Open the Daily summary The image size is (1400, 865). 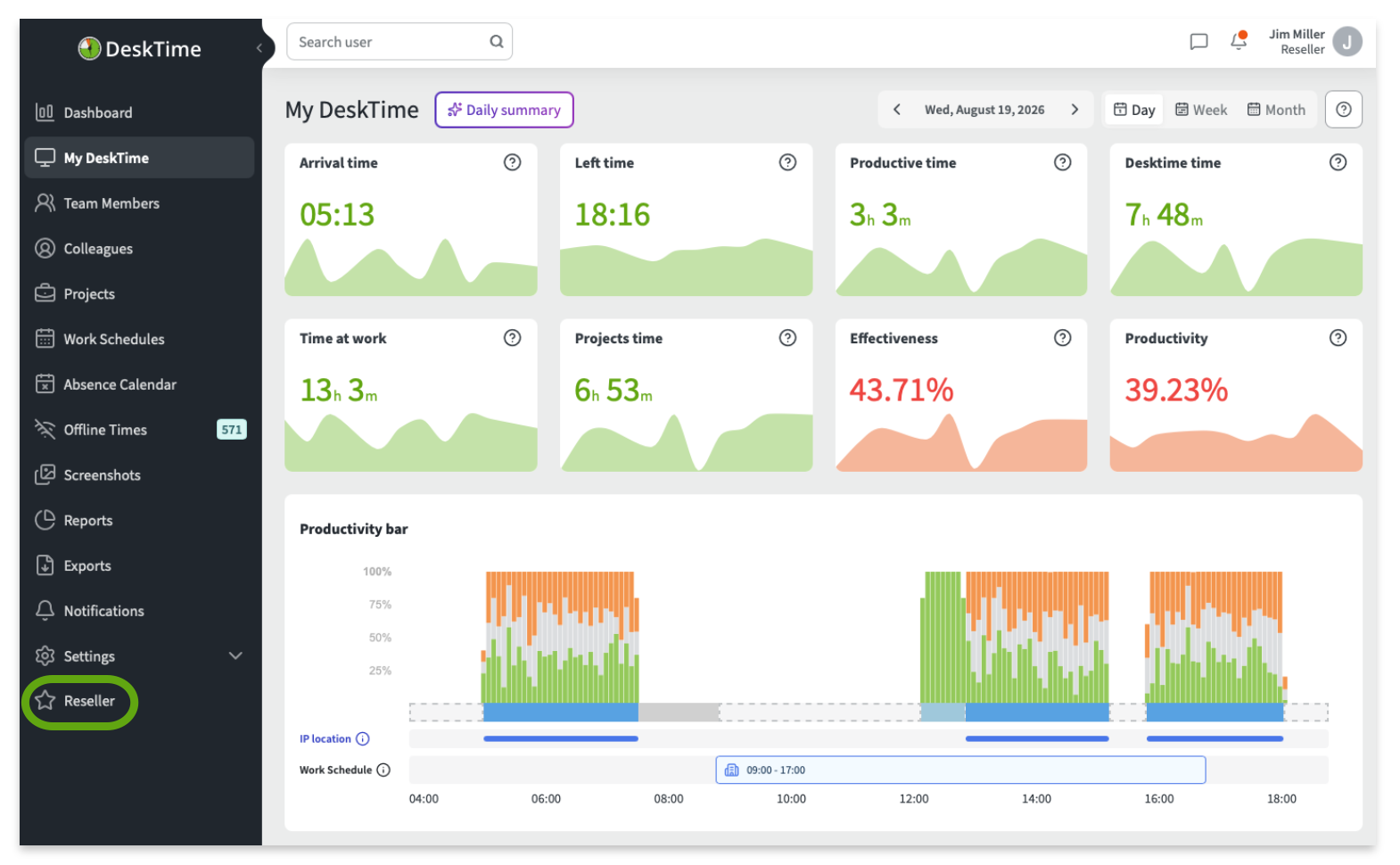pyautogui.click(x=505, y=110)
